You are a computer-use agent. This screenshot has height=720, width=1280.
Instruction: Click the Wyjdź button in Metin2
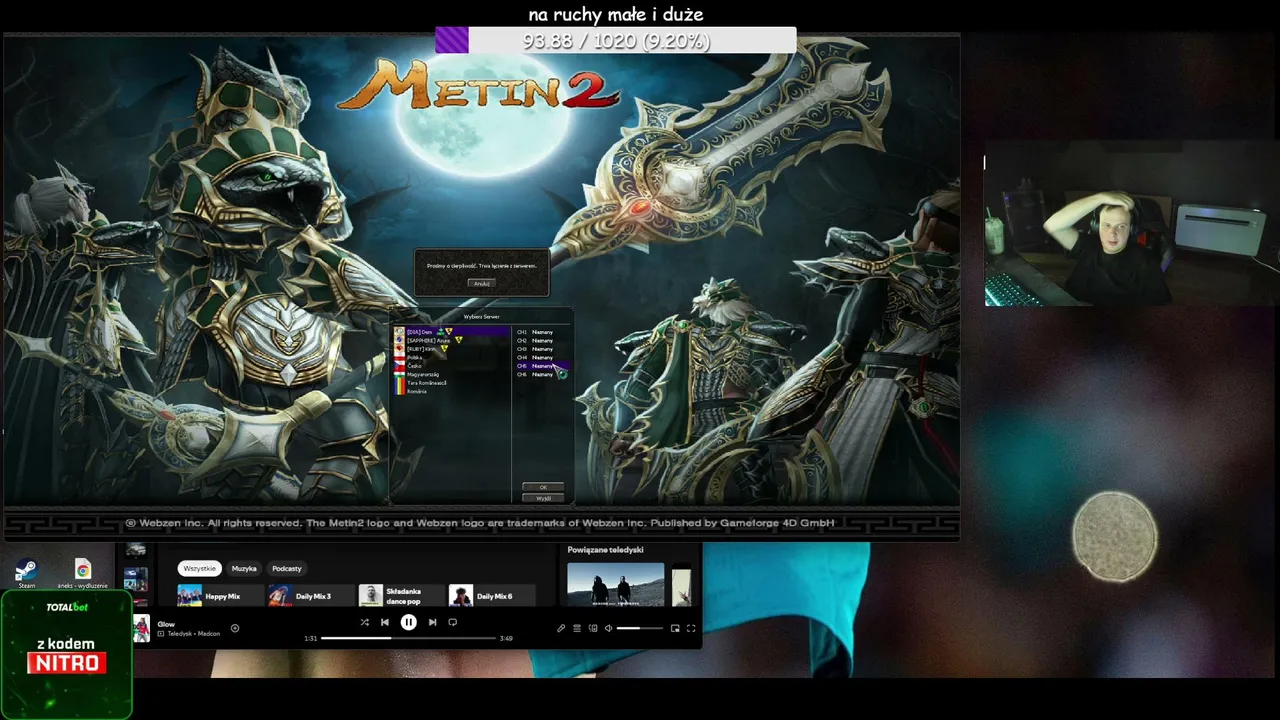(543, 498)
